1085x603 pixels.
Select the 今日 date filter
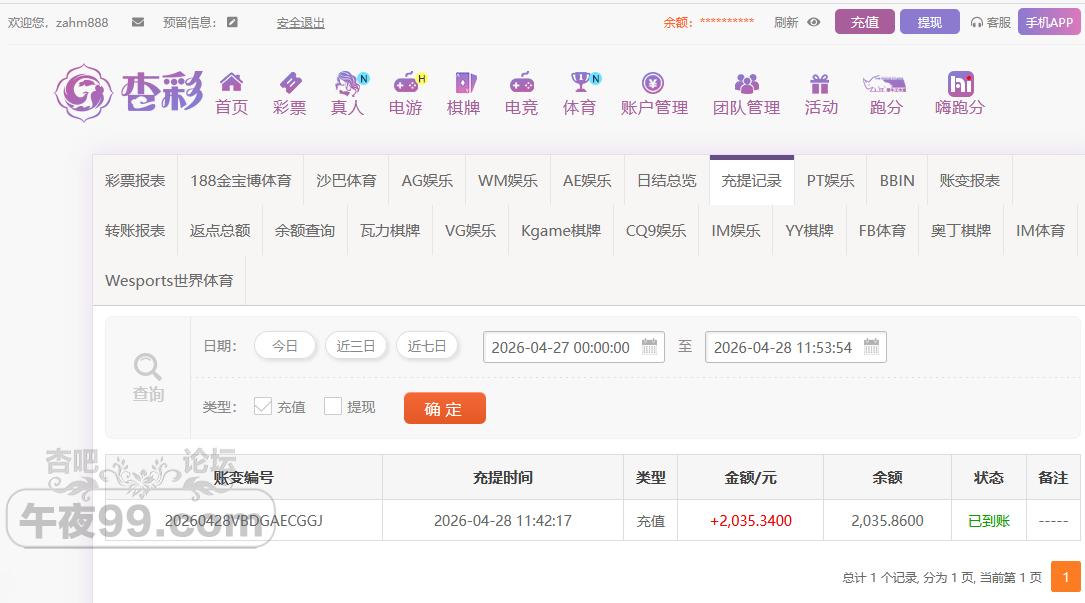coord(285,346)
